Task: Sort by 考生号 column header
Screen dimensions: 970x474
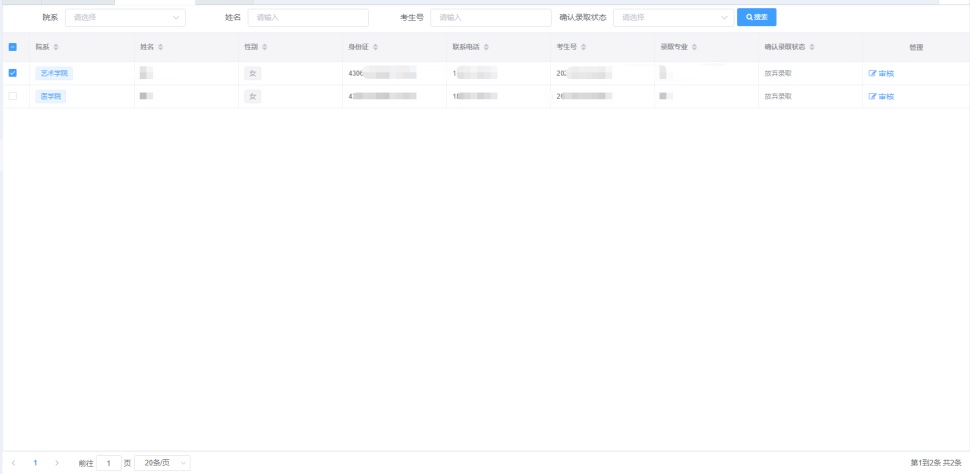Action: pos(583,47)
